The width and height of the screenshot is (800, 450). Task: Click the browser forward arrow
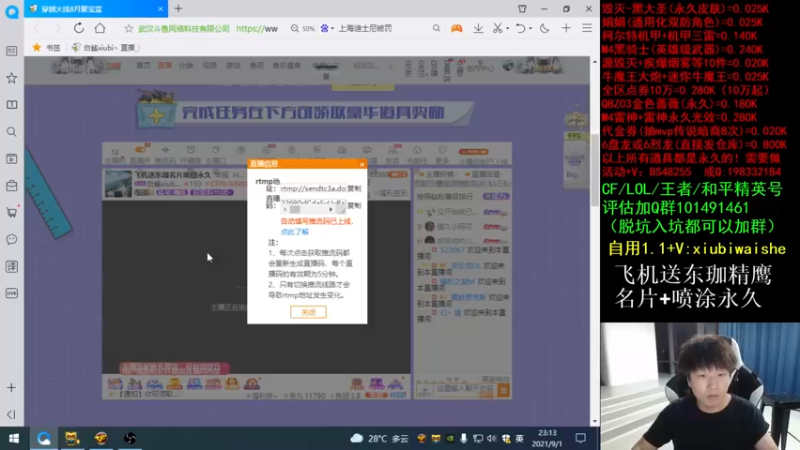pyautogui.click(x=57, y=28)
